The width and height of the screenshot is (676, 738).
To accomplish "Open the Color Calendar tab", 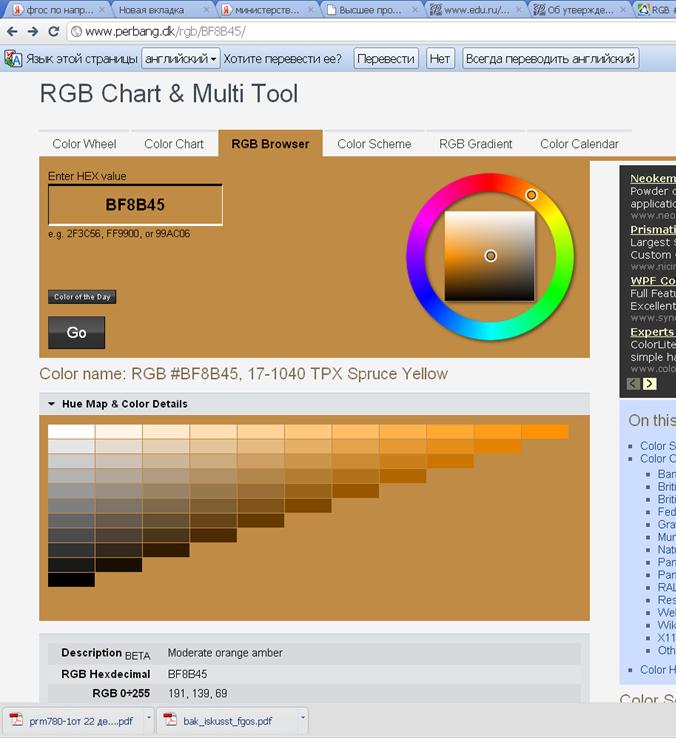I will (579, 144).
